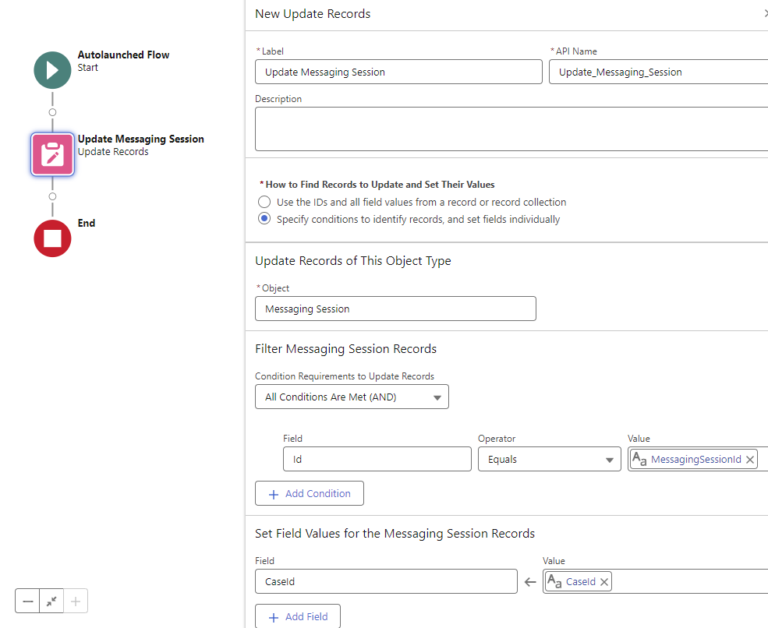768x628 pixels.
Task: Click into the API Name input field
Action: tap(658, 72)
